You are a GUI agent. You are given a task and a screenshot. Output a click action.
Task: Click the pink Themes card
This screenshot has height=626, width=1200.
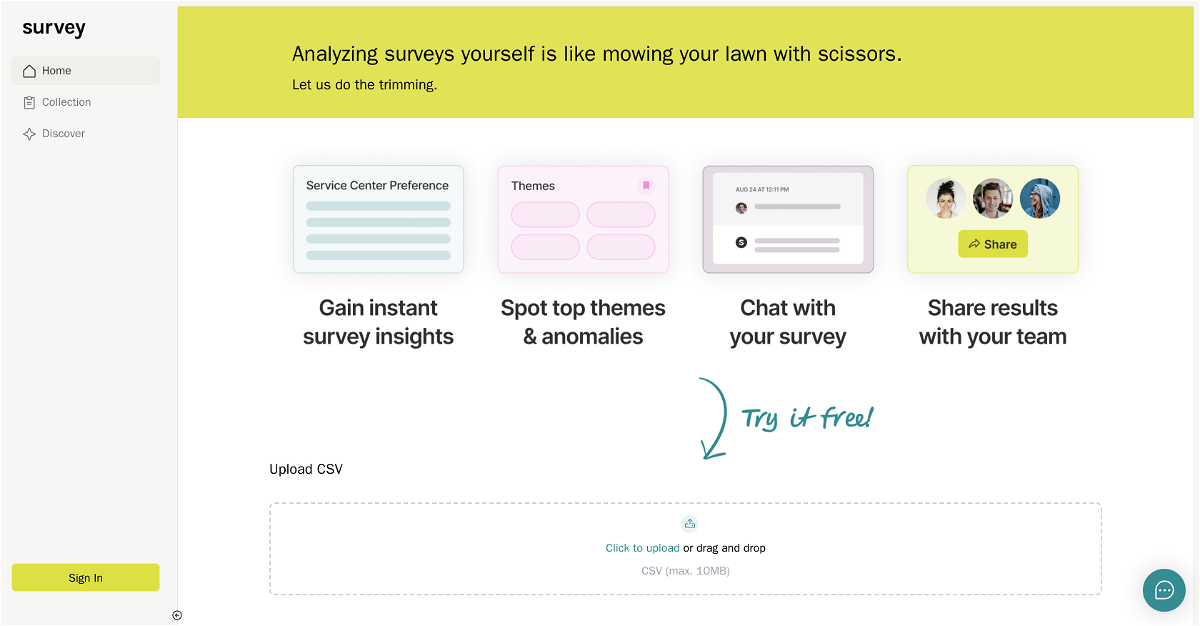pyautogui.click(x=583, y=219)
